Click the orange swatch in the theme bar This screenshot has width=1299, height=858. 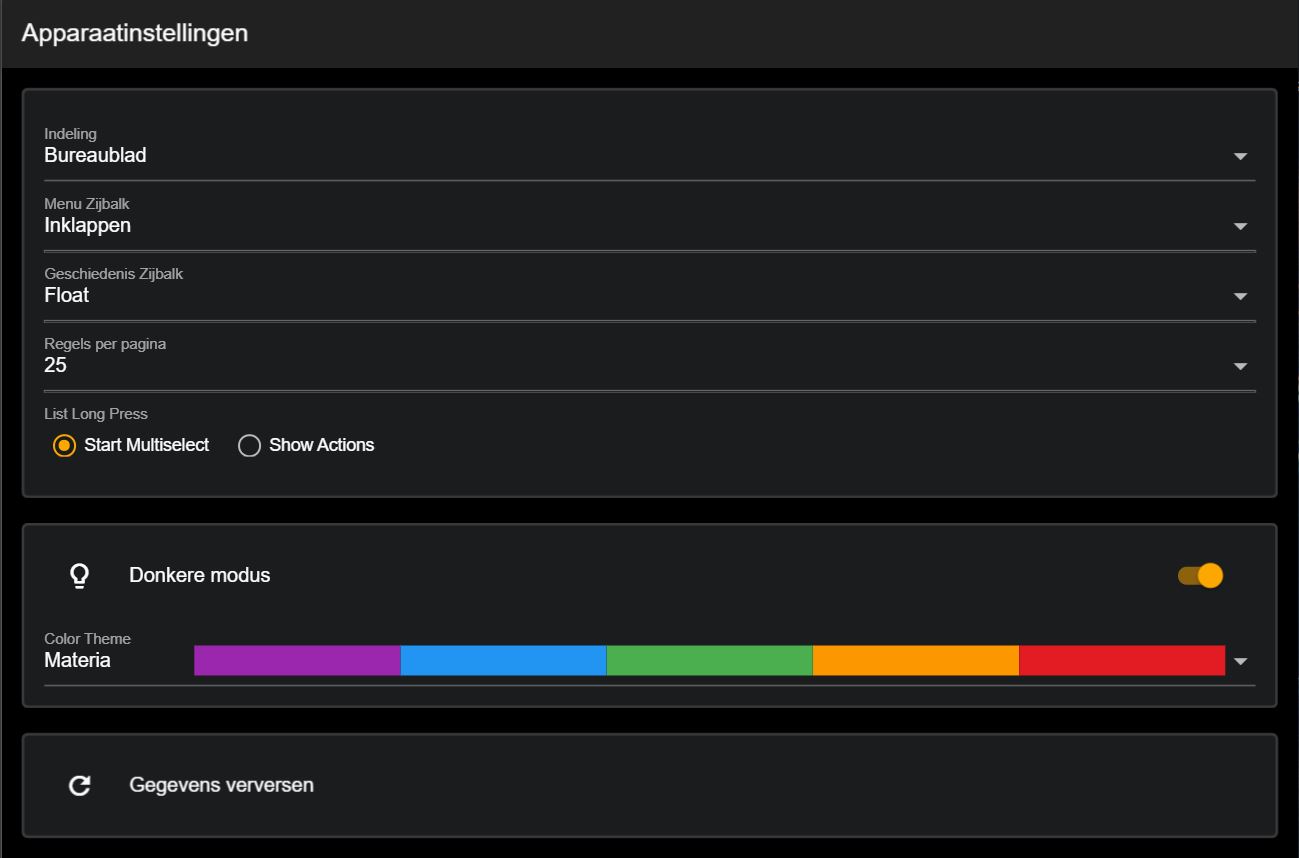coord(916,661)
